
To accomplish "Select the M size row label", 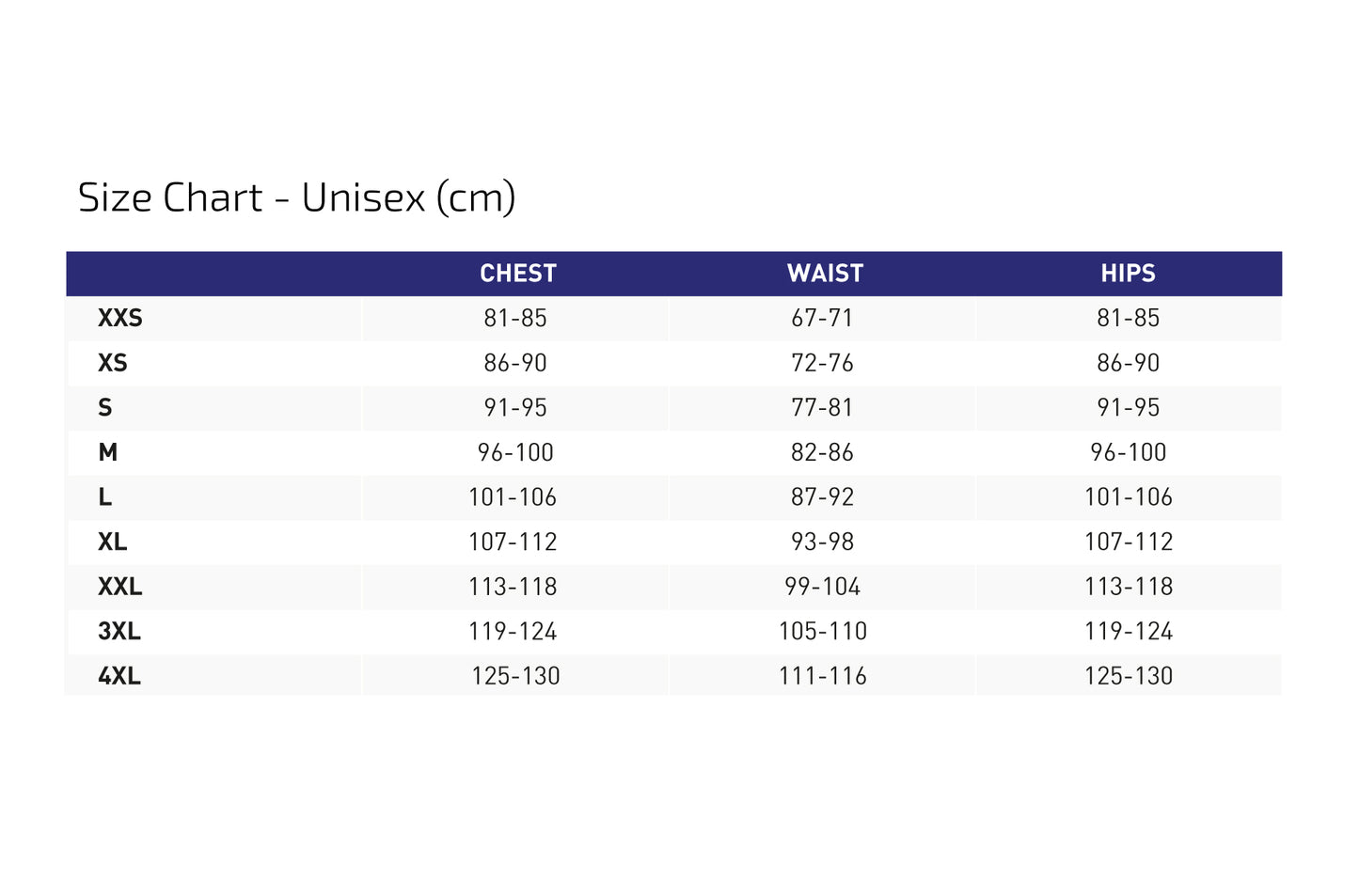I will pyautogui.click(x=108, y=452).
